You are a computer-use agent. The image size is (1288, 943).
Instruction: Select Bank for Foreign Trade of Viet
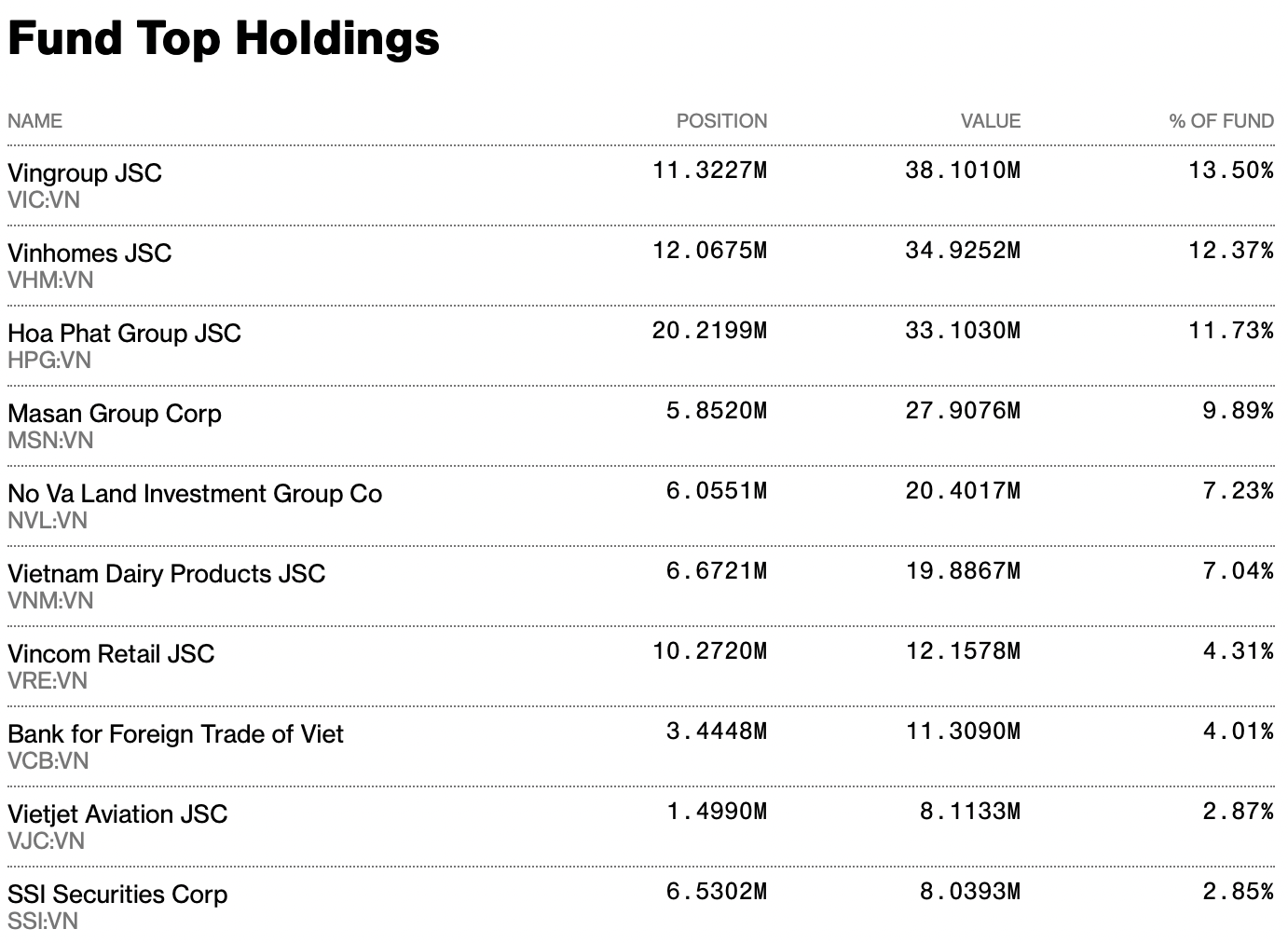coord(175,734)
